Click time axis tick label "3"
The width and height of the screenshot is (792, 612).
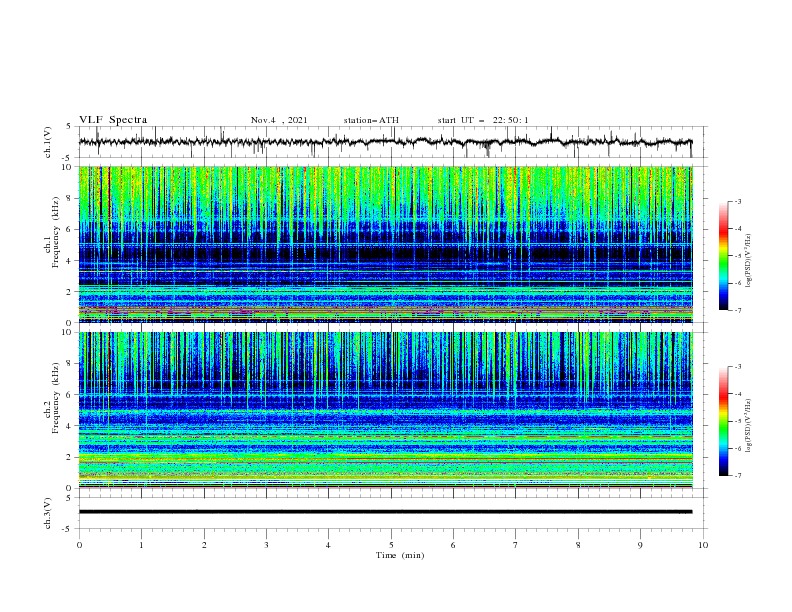(x=266, y=545)
